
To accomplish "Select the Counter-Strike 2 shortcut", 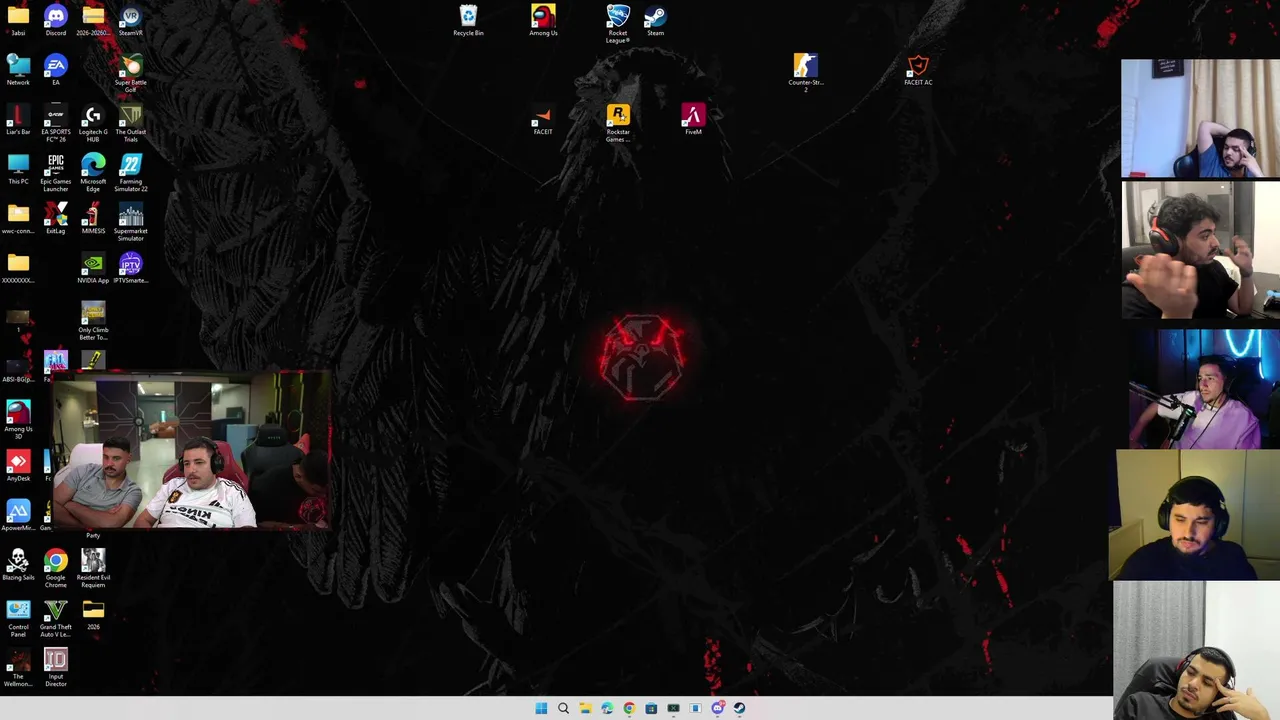I will [x=806, y=74].
